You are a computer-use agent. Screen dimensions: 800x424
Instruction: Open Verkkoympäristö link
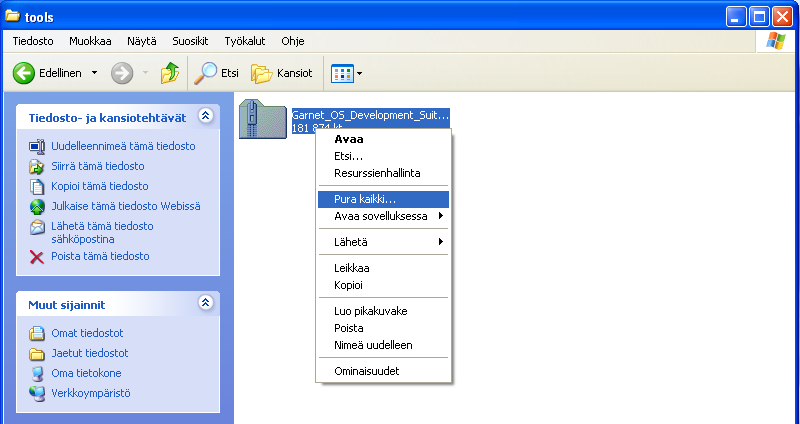pyautogui.click(x=91, y=393)
